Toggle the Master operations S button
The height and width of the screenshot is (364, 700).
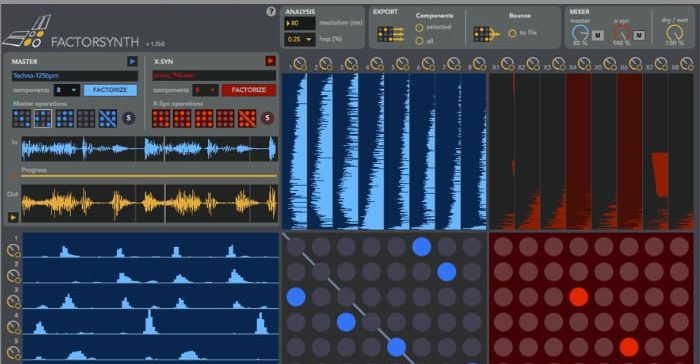click(x=129, y=118)
